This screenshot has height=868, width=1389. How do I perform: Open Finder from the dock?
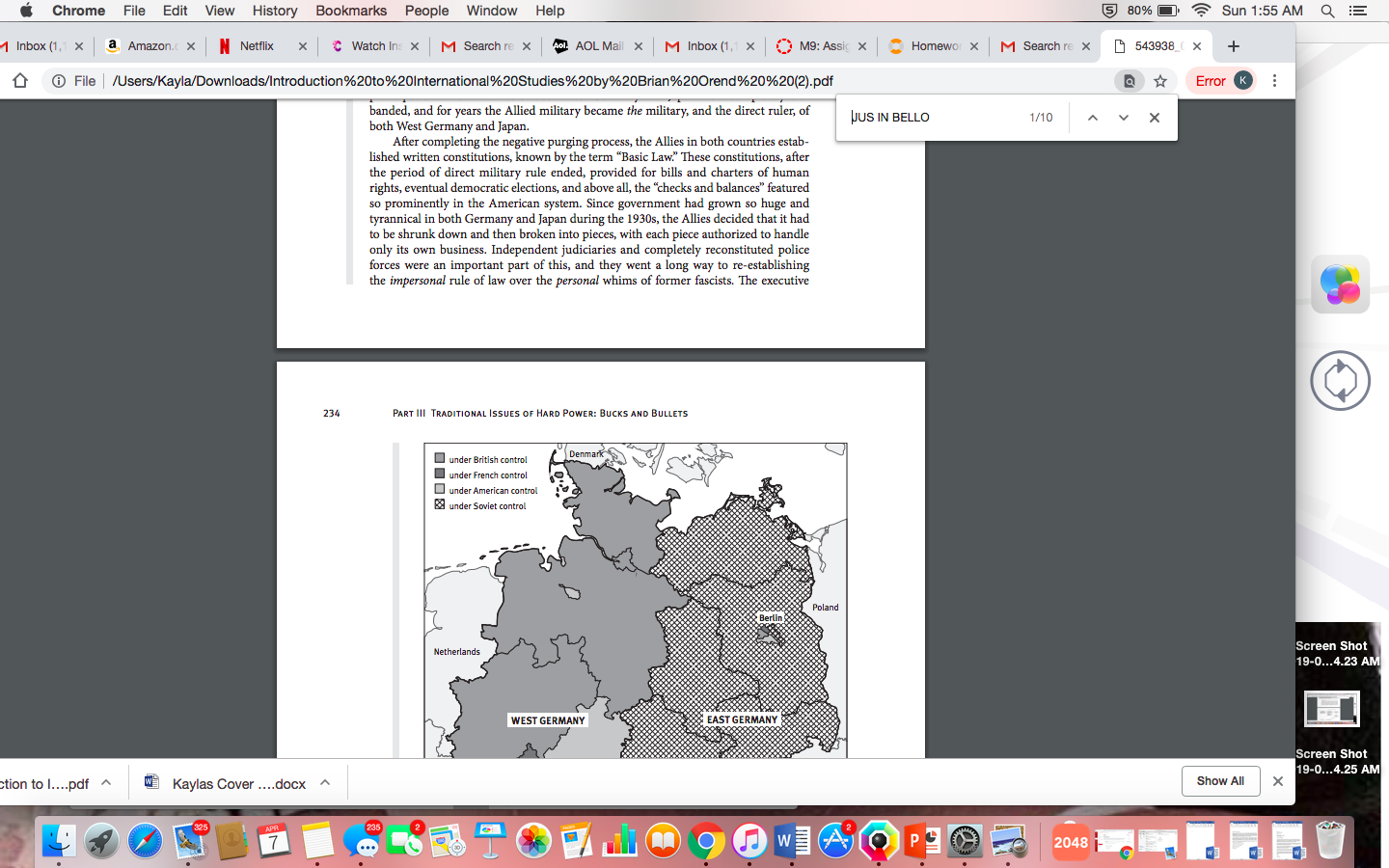[x=59, y=842]
